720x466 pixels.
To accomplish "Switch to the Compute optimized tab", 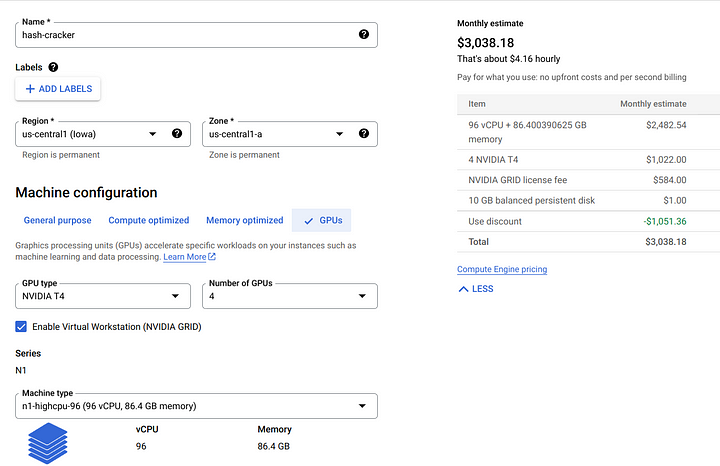I will tap(149, 220).
